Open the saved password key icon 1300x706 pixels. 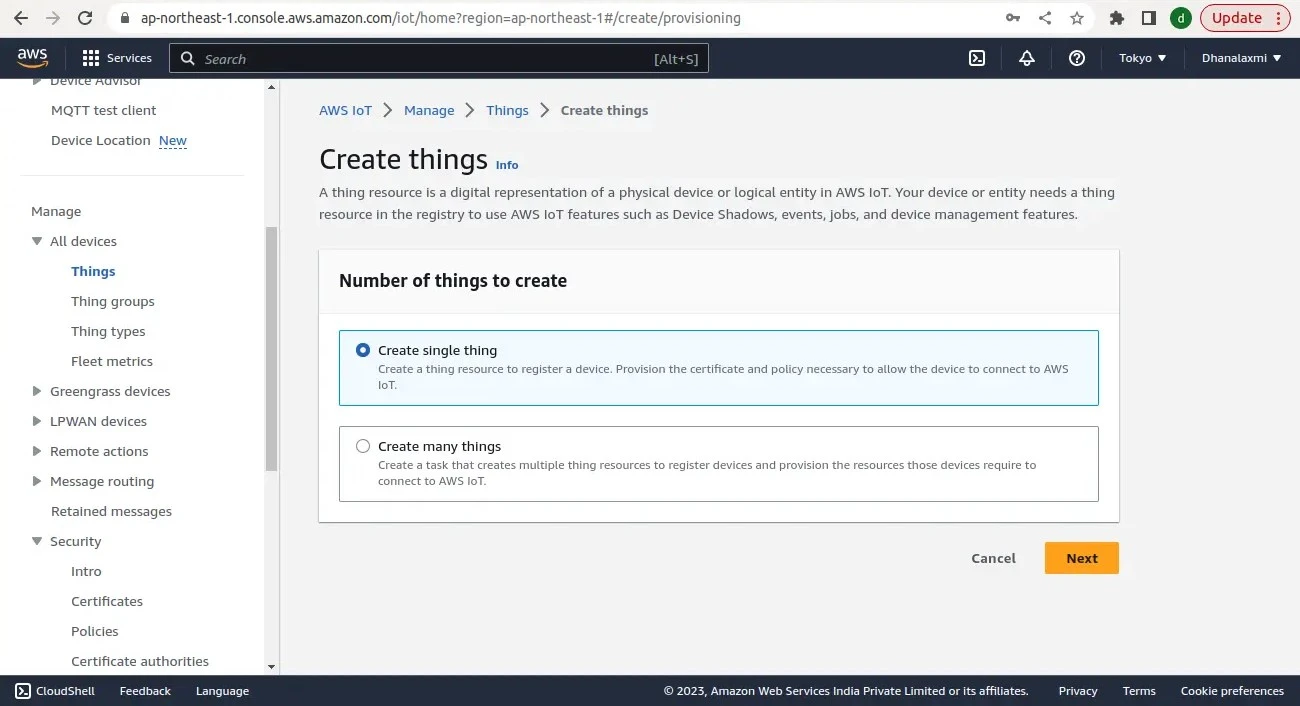pyautogui.click(x=1013, y=18)
